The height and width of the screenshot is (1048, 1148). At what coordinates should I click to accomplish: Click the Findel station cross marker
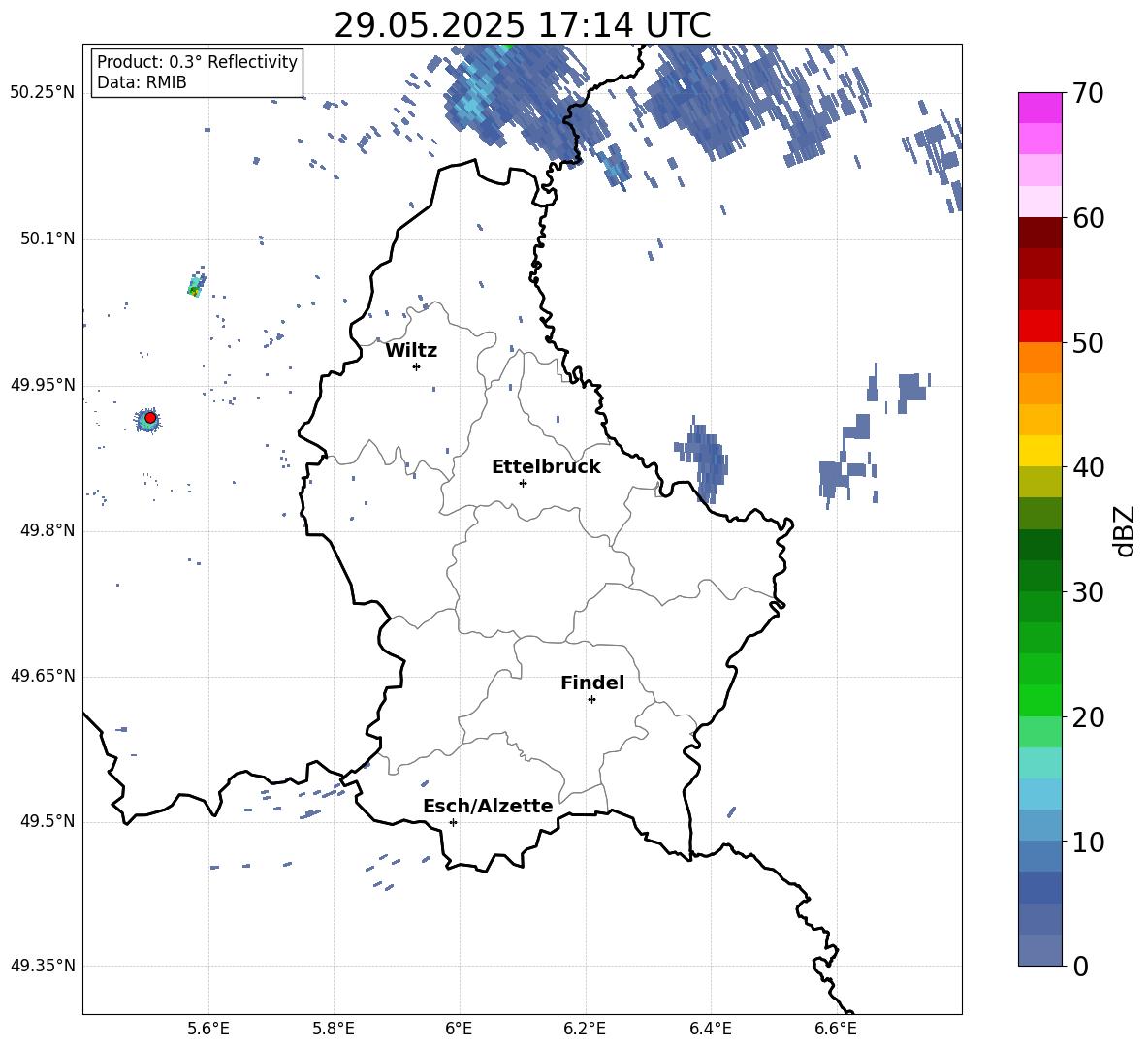point(591,700)
